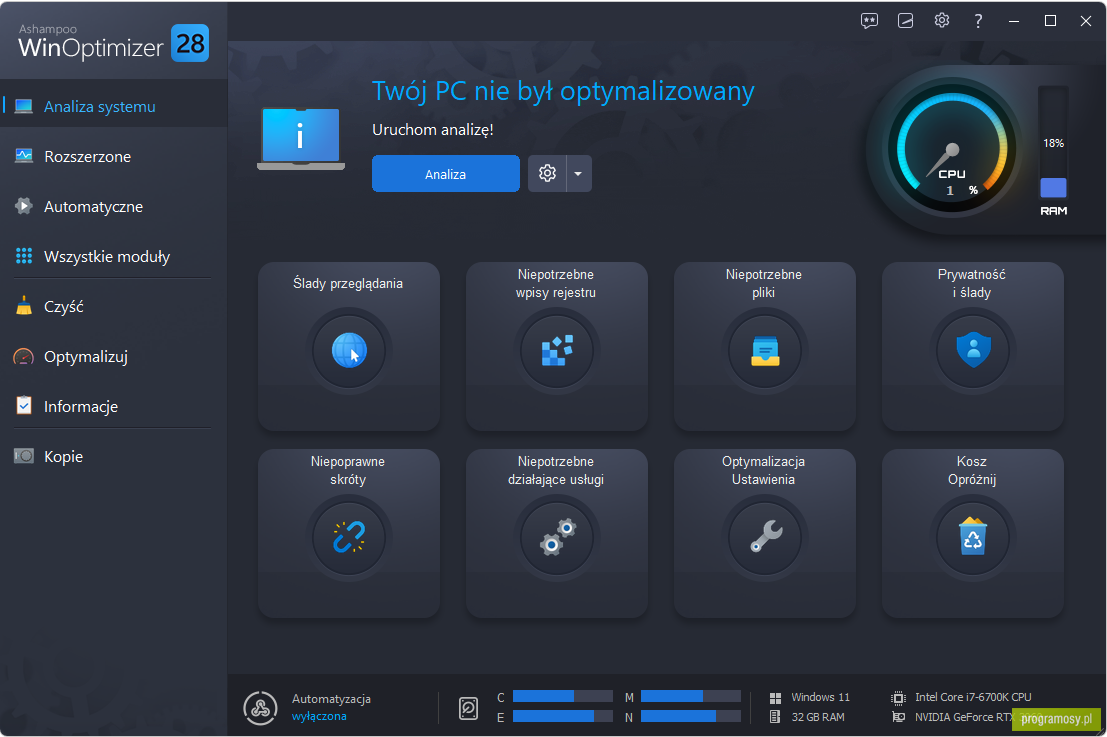Open Optymalizacja Ustawienia wrench icon
1107x737 pixels.
tap(765, 537)
